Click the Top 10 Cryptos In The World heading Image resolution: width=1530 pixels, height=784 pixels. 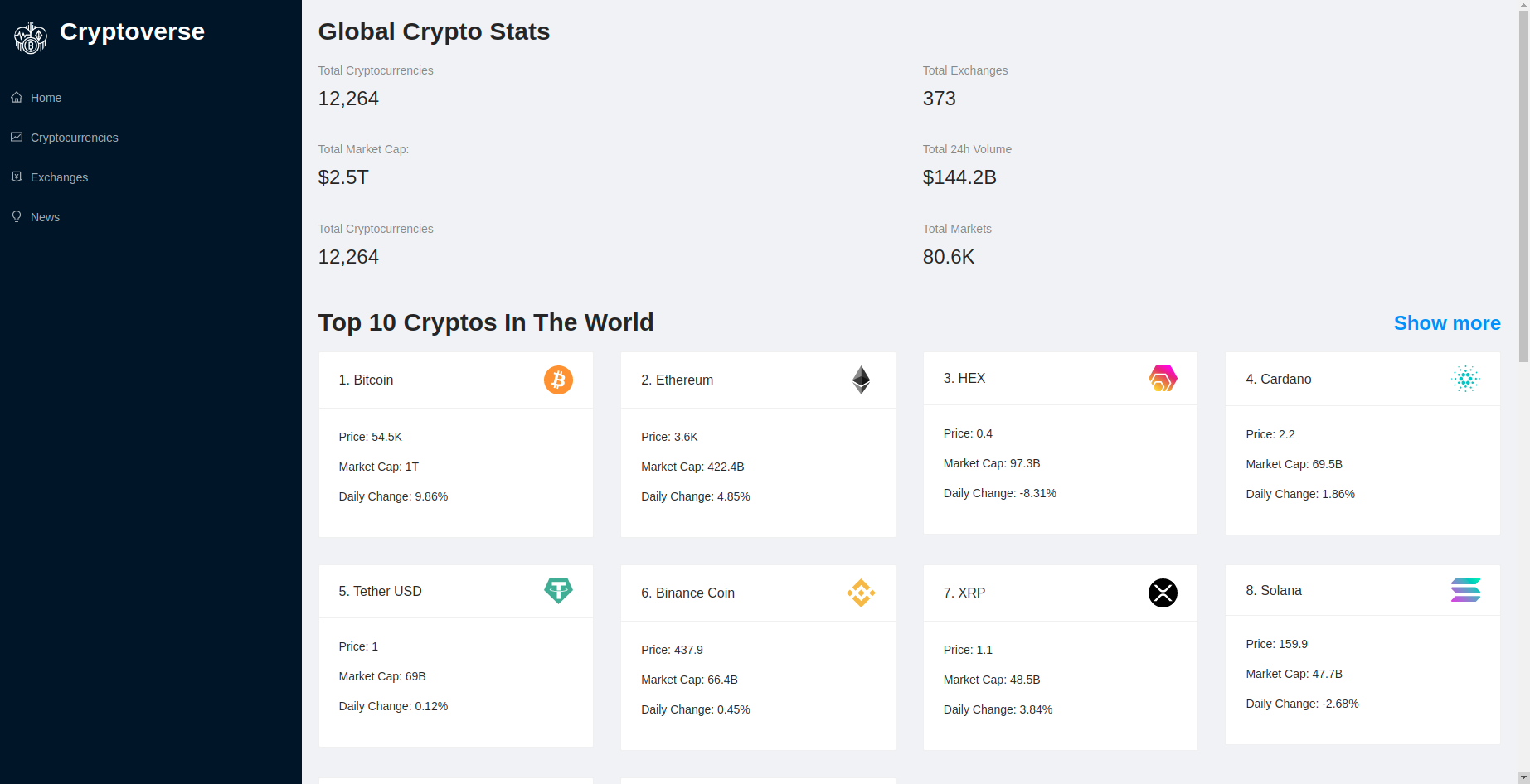[x=486, y=322]
